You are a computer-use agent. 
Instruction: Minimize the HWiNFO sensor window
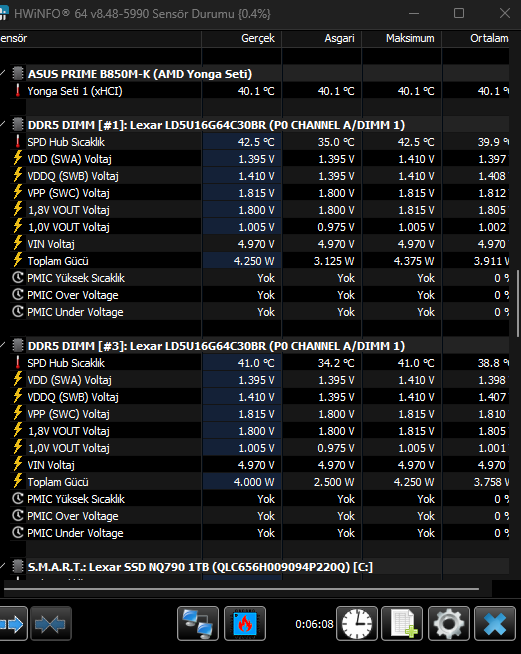pyautogui.click(x=414, y=13)
